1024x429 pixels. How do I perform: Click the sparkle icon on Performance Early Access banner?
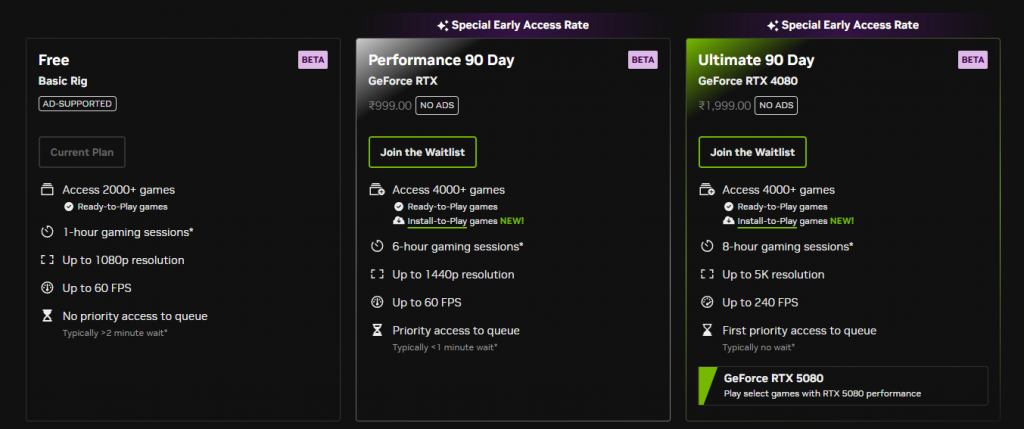click(x=441, y=25)
